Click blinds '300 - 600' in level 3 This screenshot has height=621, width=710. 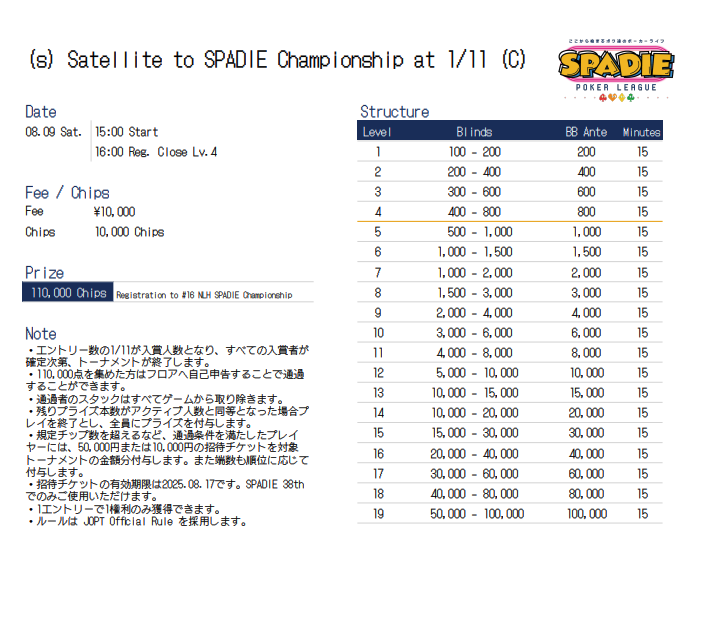[474, 192]
